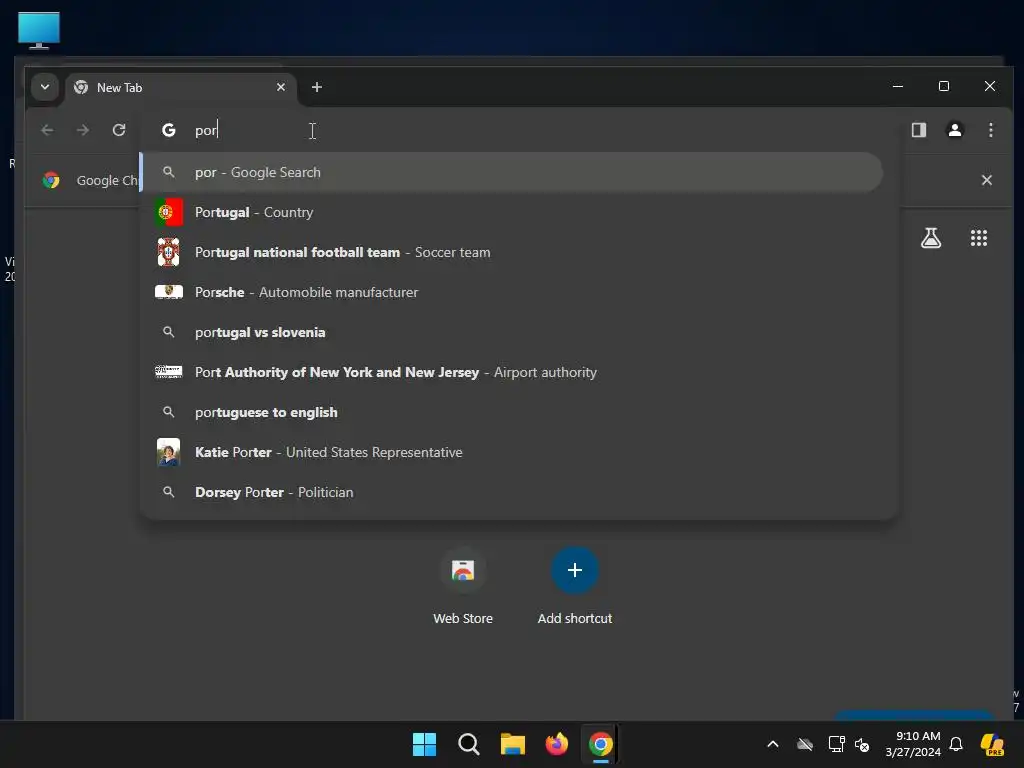Click the Portugal flag icon
Image resolution: width=1024 pixels, height=768 pixels.
point(168,212)
